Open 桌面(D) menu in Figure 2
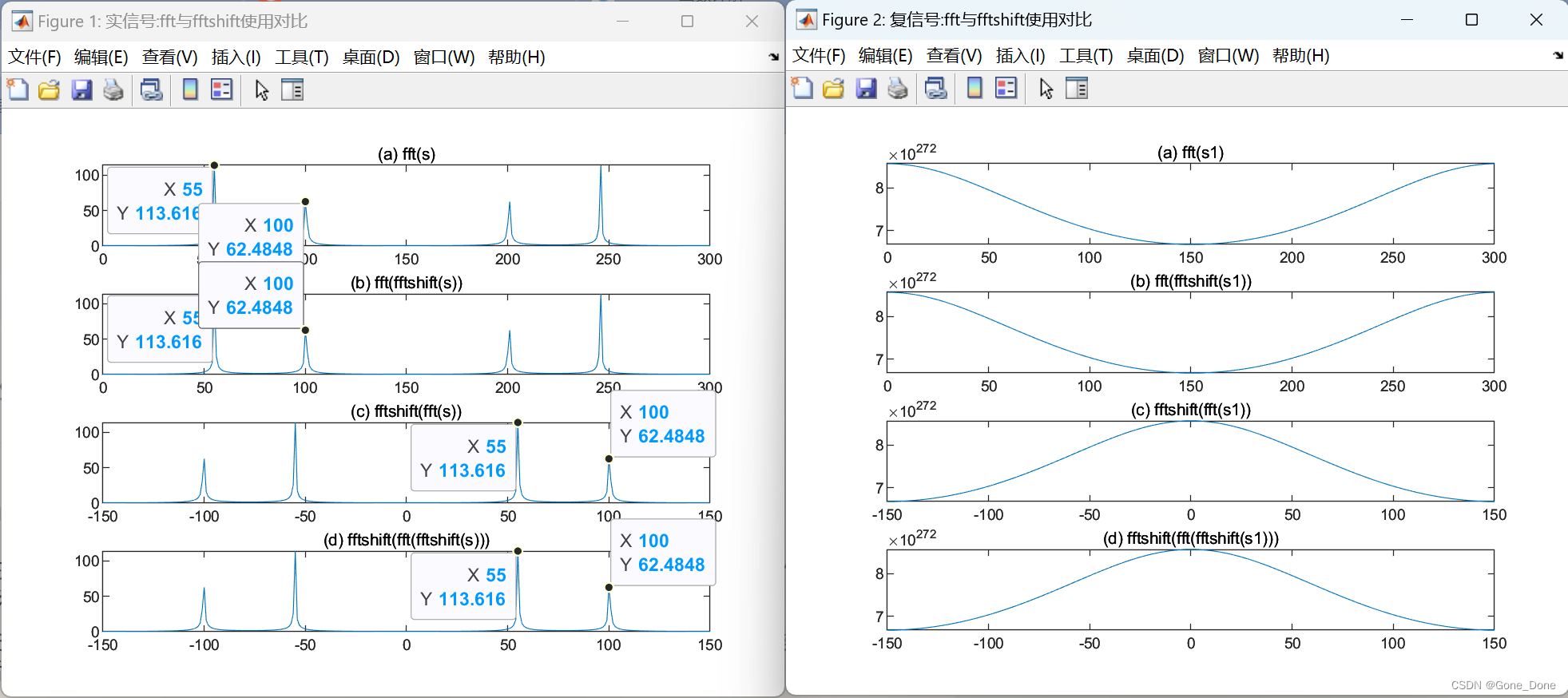Screen dimensions: 1568x698 tap(1156, 56)
